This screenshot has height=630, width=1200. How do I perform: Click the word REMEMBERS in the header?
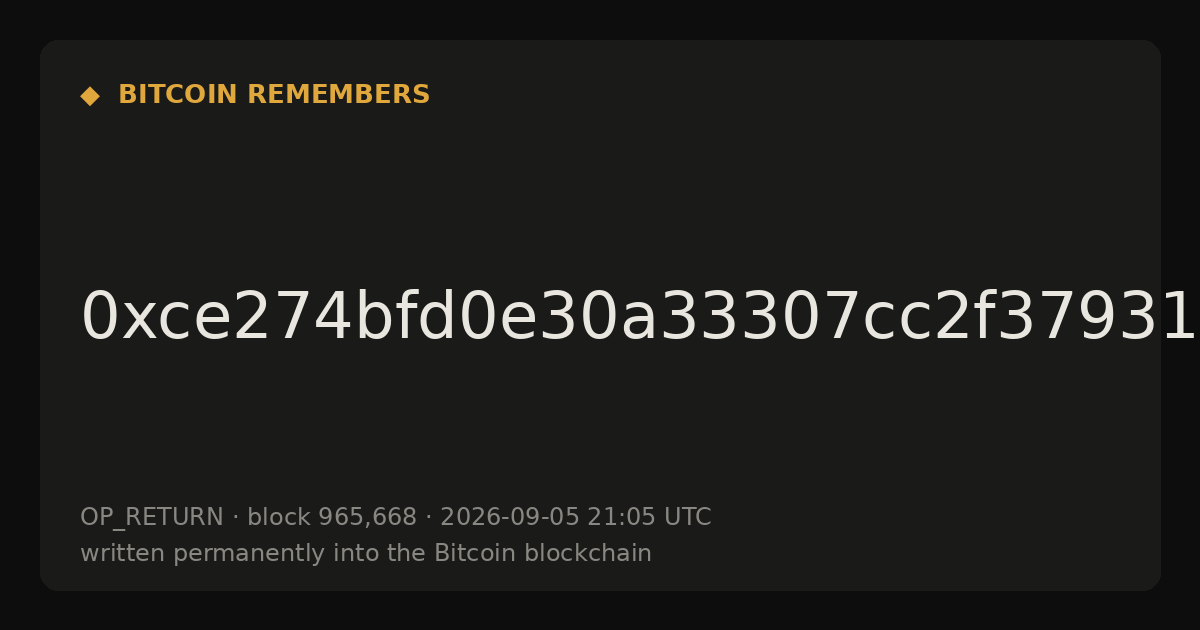338,95
